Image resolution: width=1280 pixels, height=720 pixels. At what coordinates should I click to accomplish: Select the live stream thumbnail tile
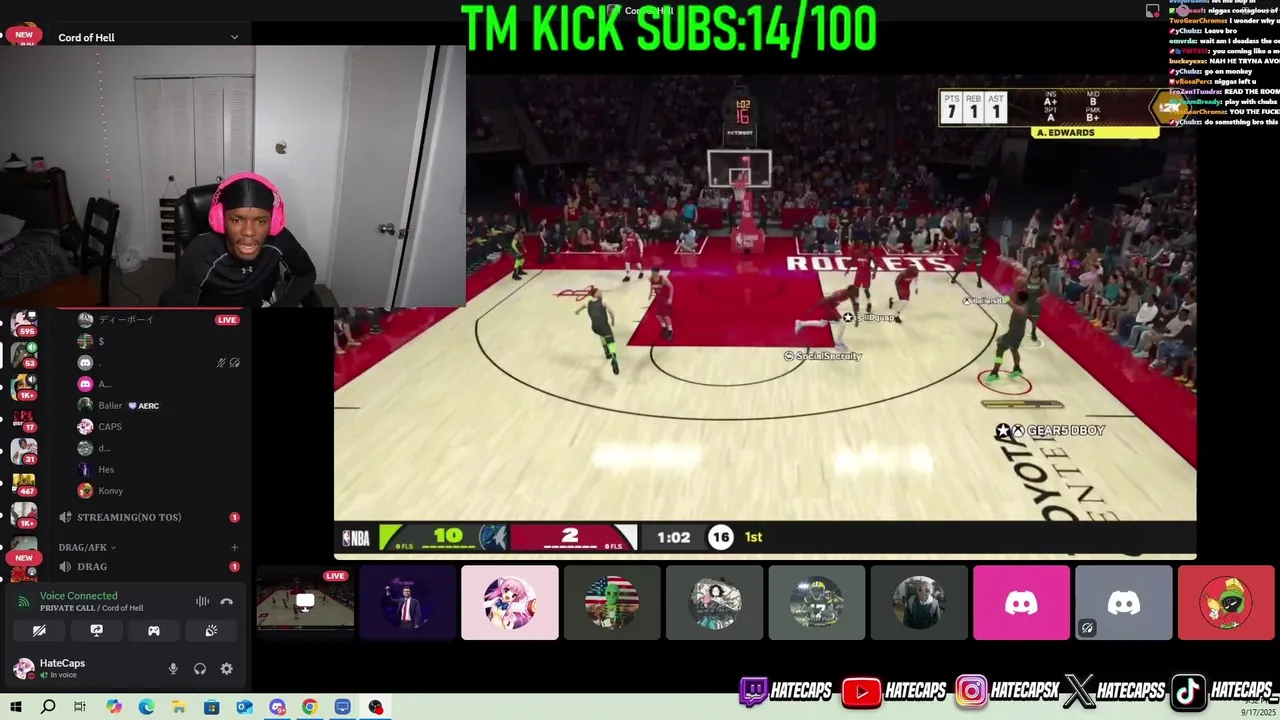click(305, 603)
